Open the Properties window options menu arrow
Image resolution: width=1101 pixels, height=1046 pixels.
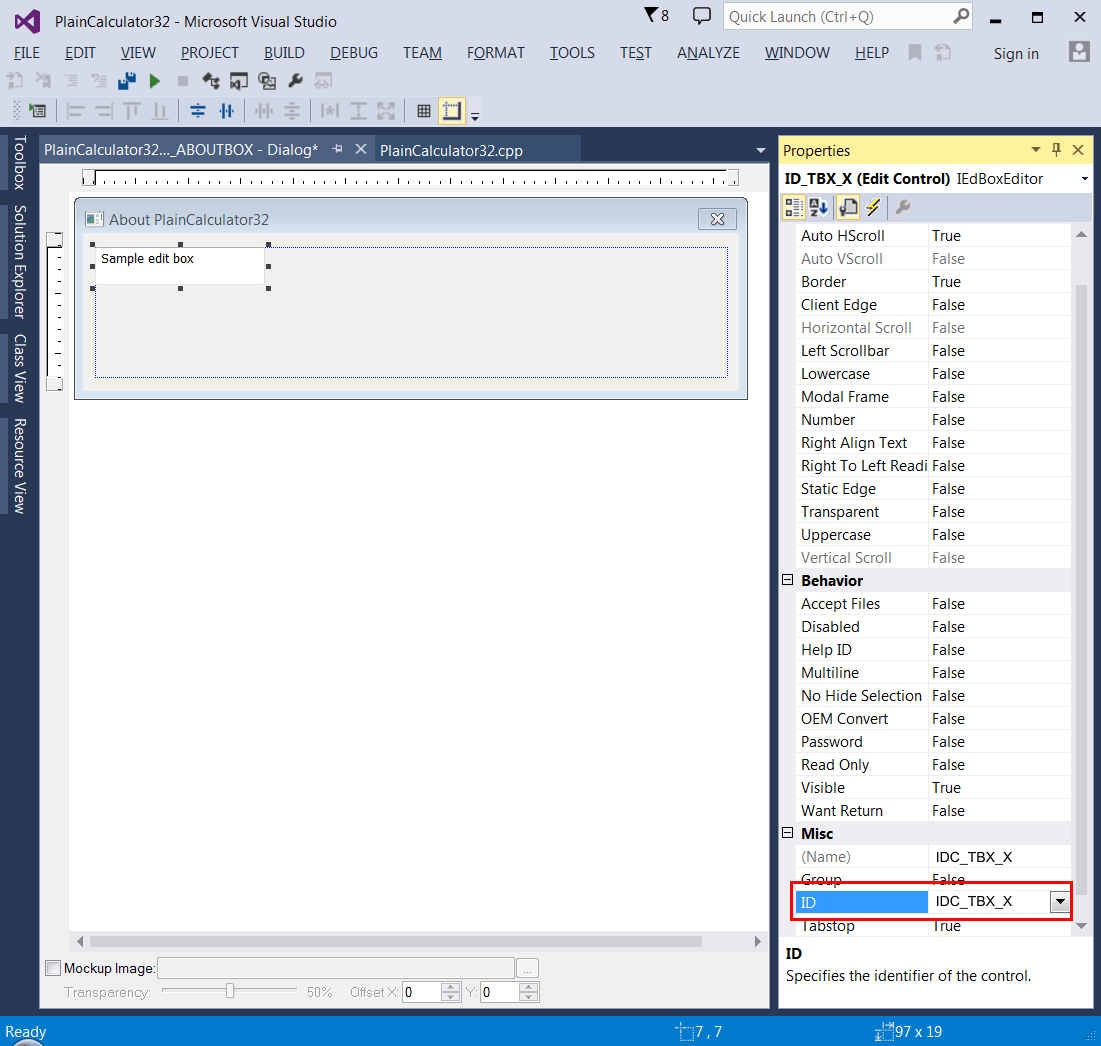(x=1036, y=150)
